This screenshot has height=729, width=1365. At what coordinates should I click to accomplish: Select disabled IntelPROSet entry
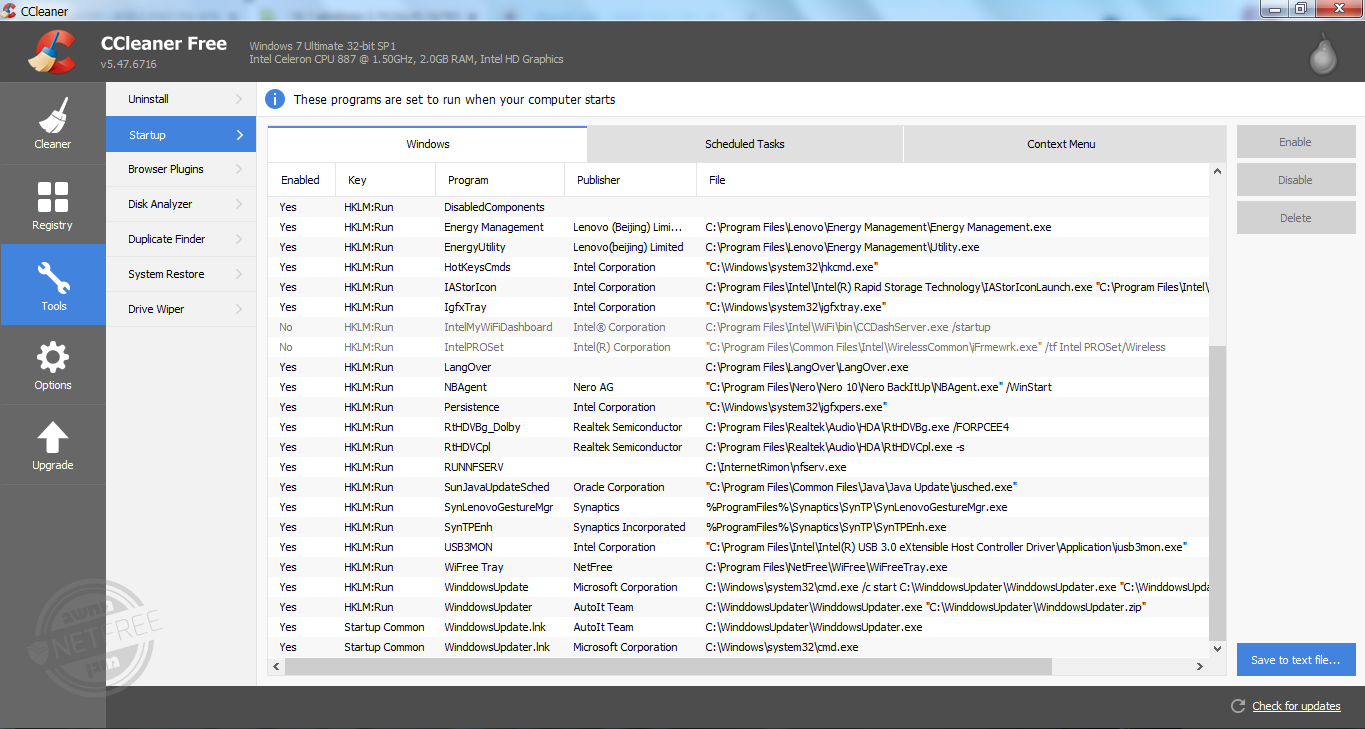739,347
